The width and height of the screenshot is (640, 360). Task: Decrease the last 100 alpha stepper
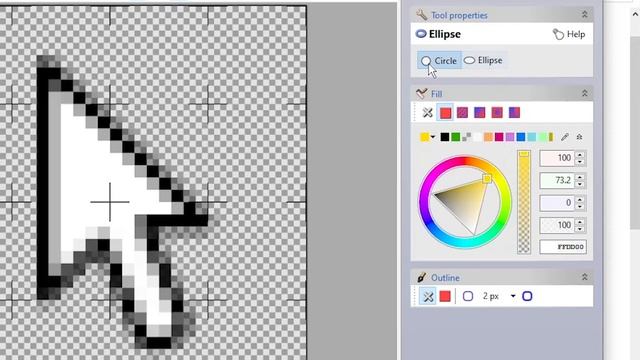click(x=580, y=229)
